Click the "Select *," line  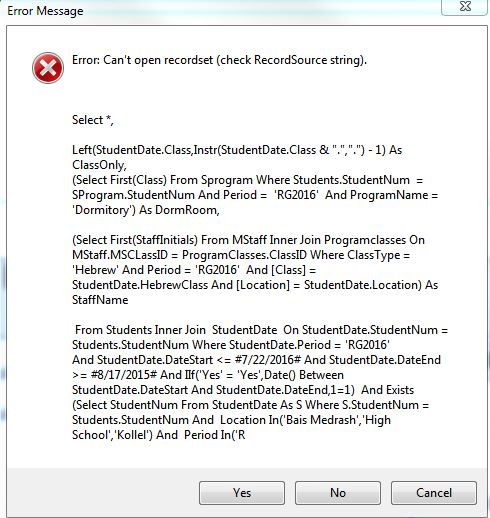click(x=93, y=120)
